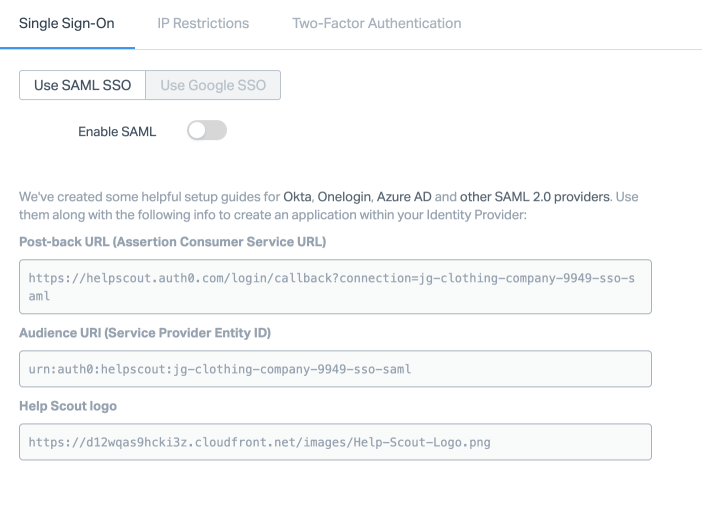Screen dimensions: 702x506
Task: Click the helpful setup guides description text
Action: [150, 197]
